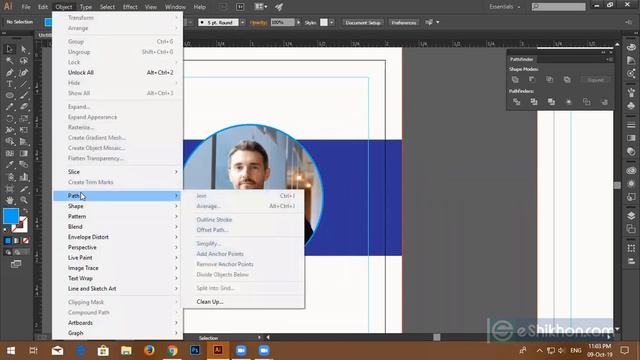640x360 pixels.
Task: Click Exclude shape mode in Pathfinder
Action: [567, 80]
